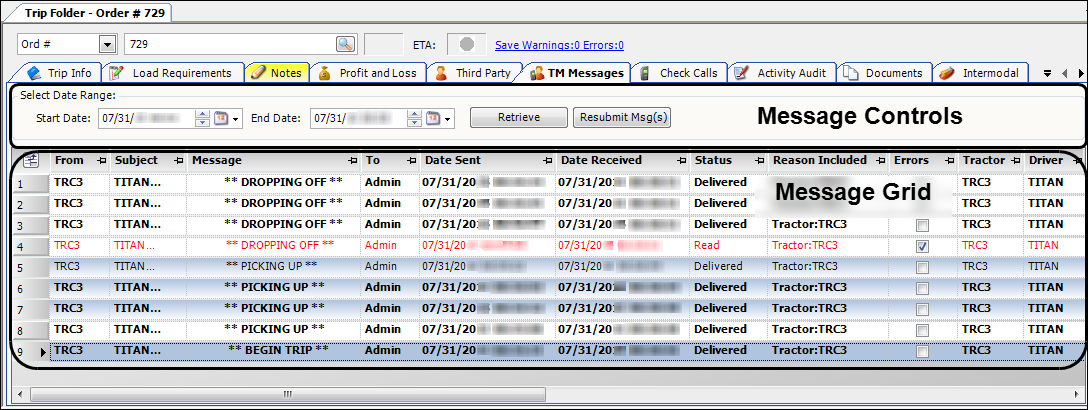The height and width of the screenshot is (410, 1089).
Task: Open the Check Calls tab
Action: (679, 73)
